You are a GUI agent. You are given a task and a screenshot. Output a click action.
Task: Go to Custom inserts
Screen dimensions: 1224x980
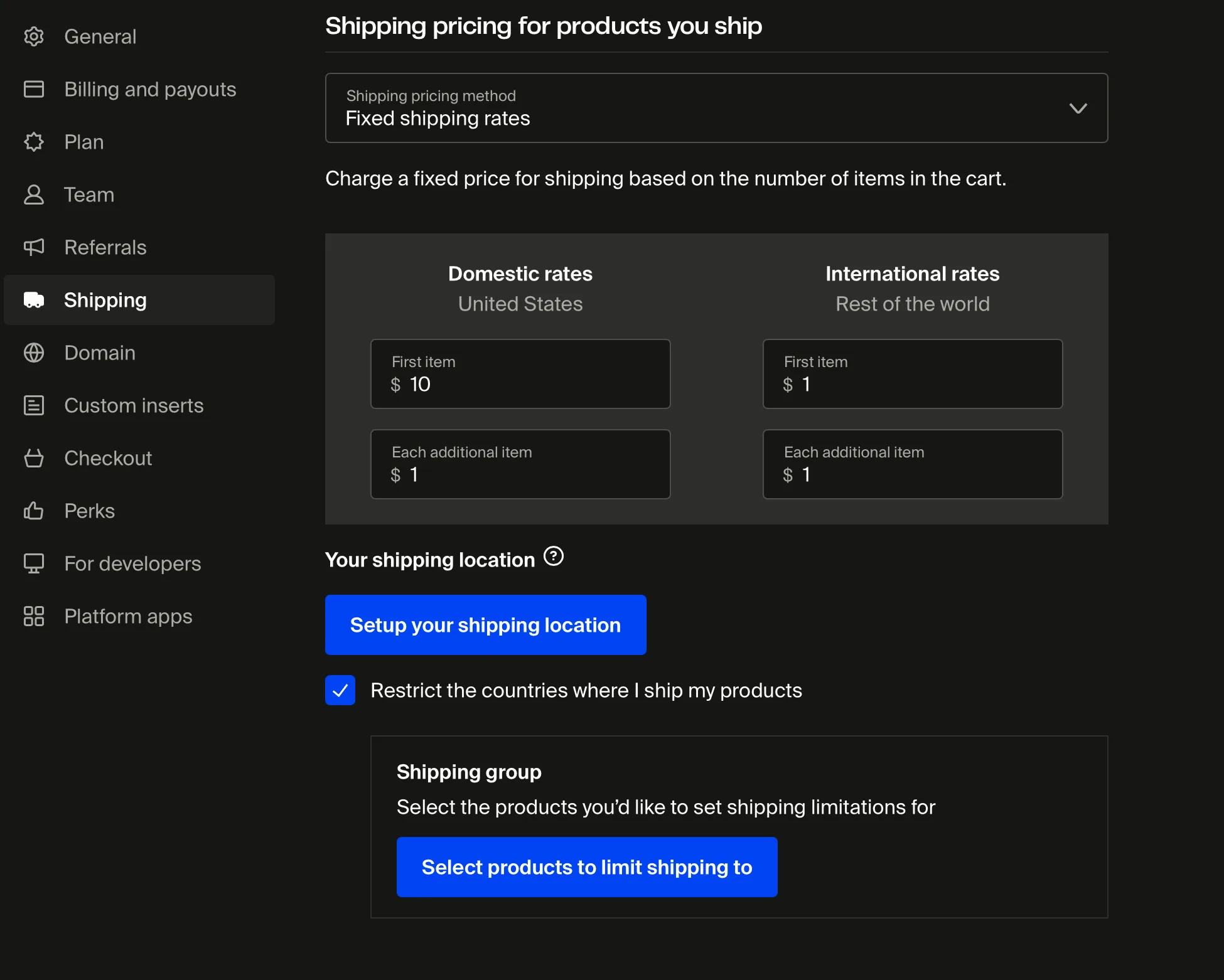139,405
